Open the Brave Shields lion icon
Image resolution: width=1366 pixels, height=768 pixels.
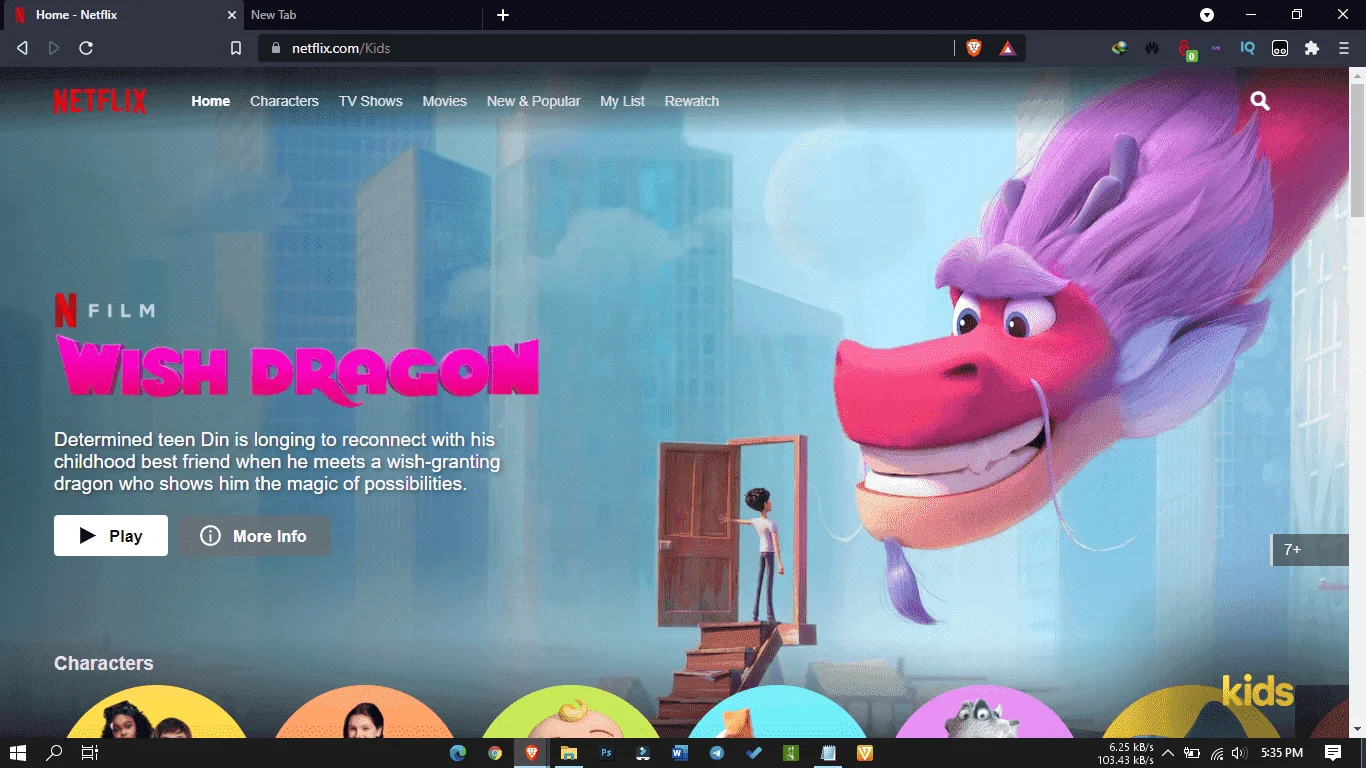[974, 48]
